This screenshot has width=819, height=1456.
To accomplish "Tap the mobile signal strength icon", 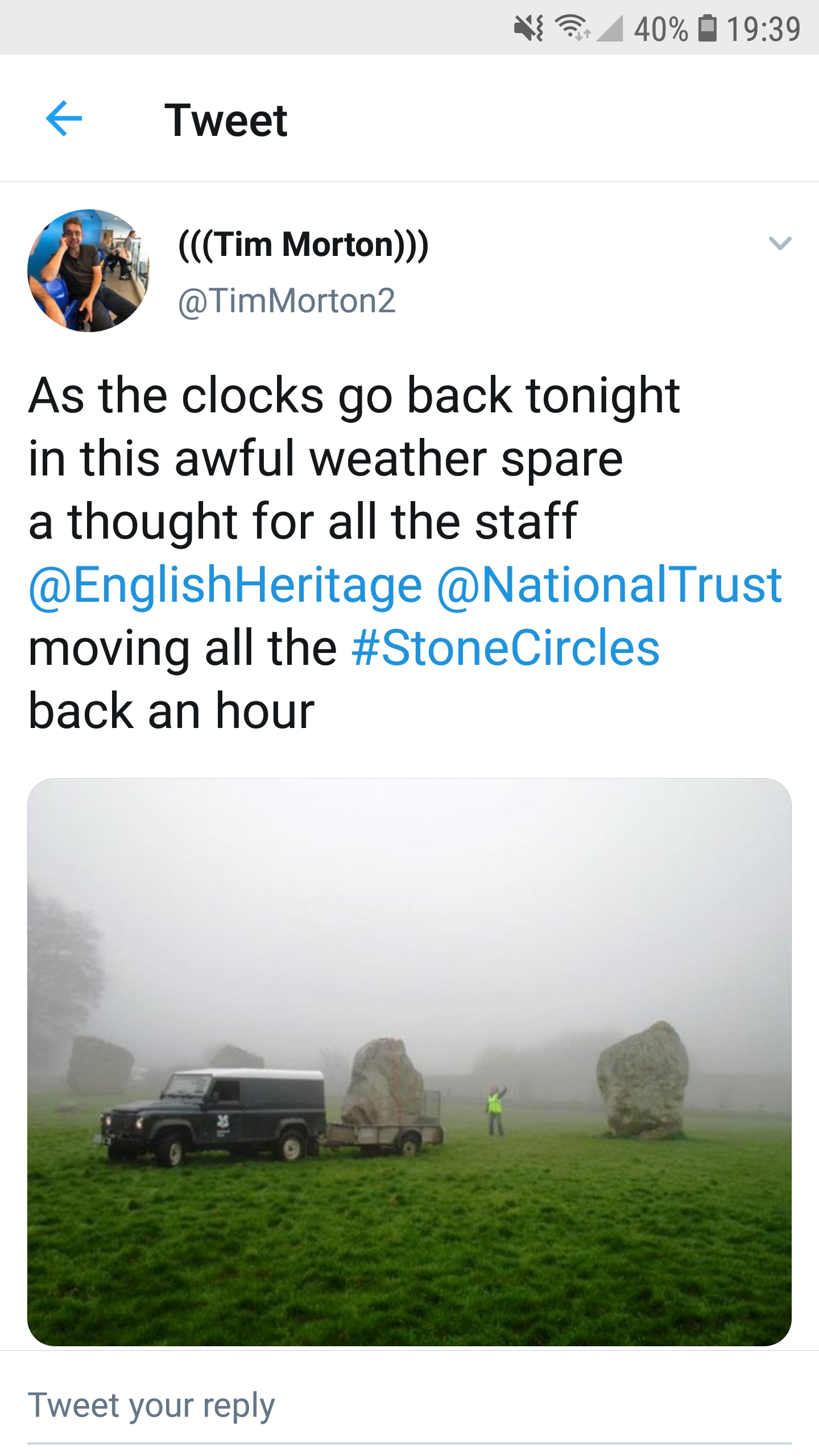I will tap(609, 28).
